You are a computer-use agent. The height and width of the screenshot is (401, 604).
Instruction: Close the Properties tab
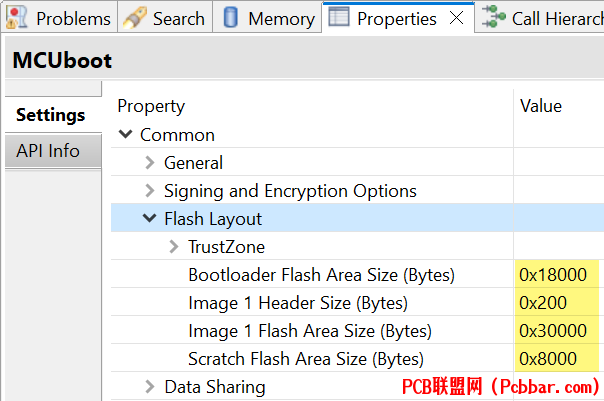(x=456, y=18)
